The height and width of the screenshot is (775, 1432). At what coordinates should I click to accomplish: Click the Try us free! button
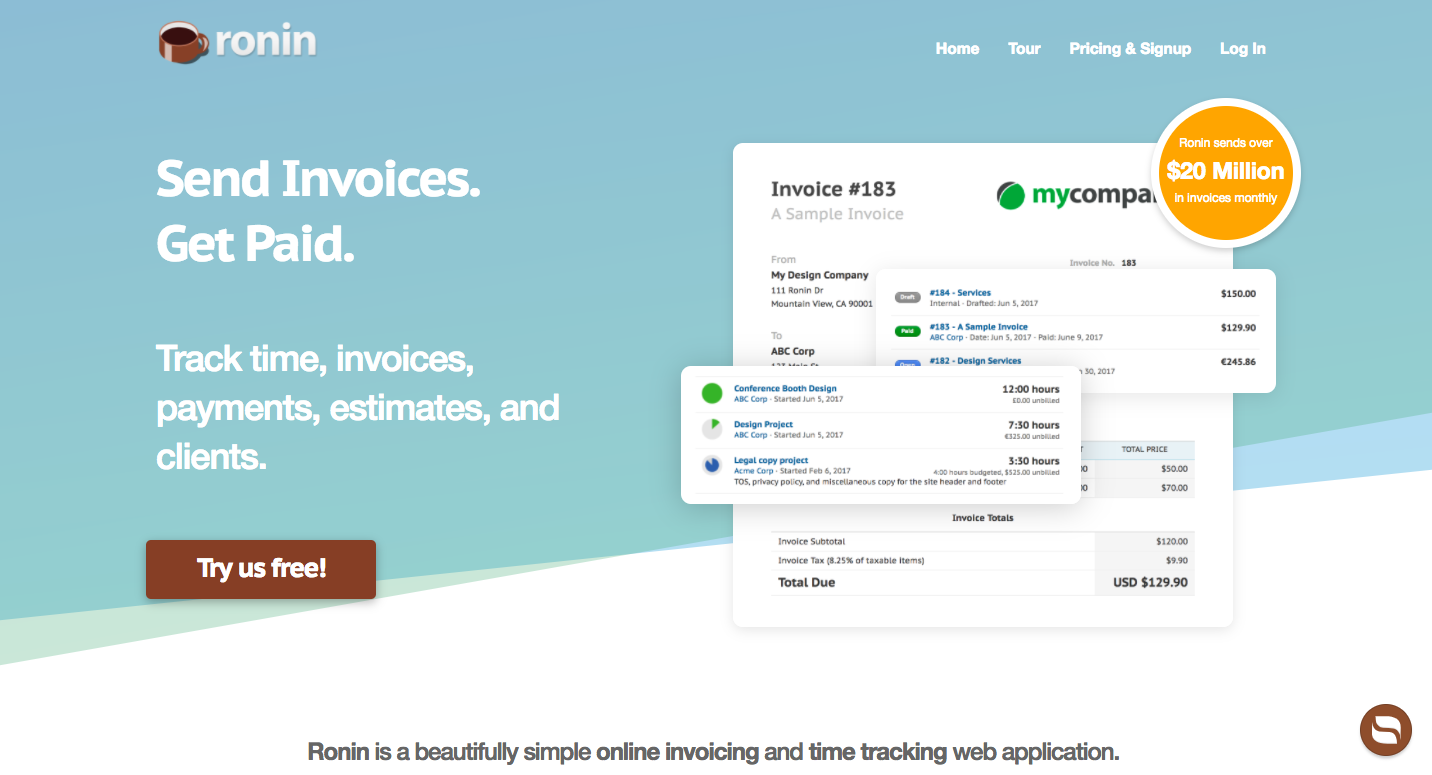coord(261,569)
